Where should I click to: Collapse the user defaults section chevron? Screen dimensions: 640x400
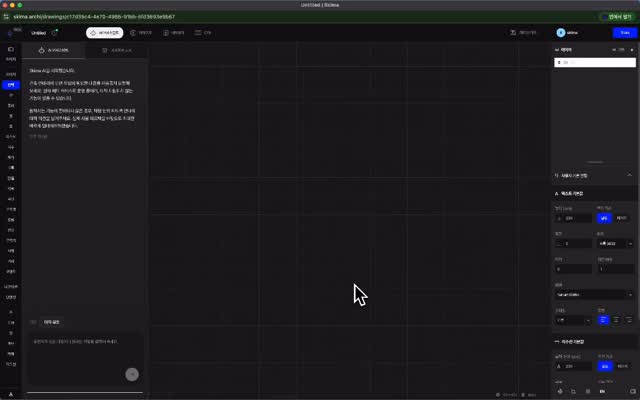tap(629, 175)
